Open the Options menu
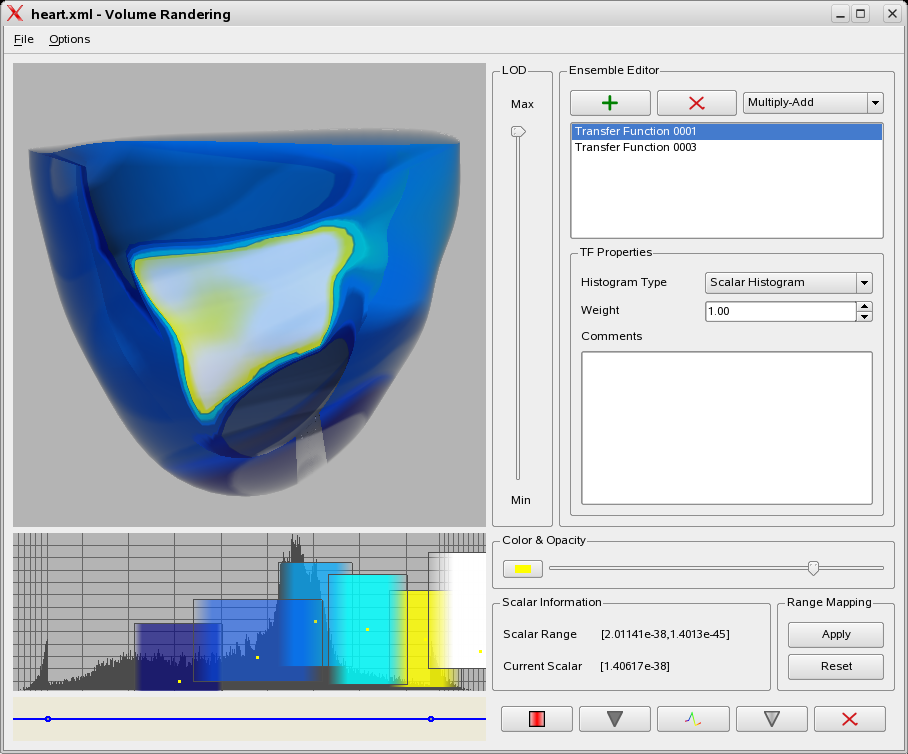908x754 pixels. [69, 39]
